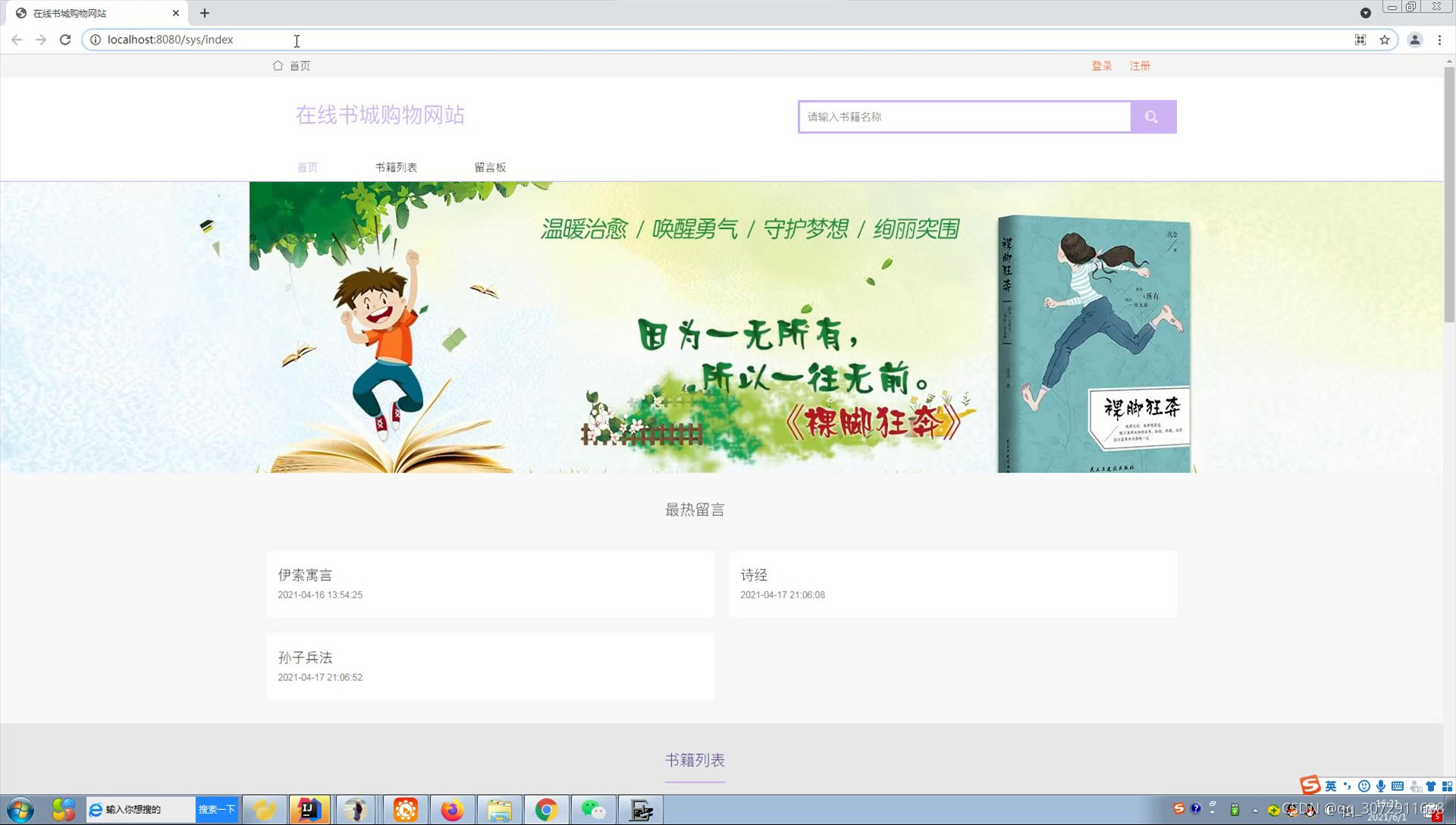Bookmark this page with star icon

point(1385,39)
